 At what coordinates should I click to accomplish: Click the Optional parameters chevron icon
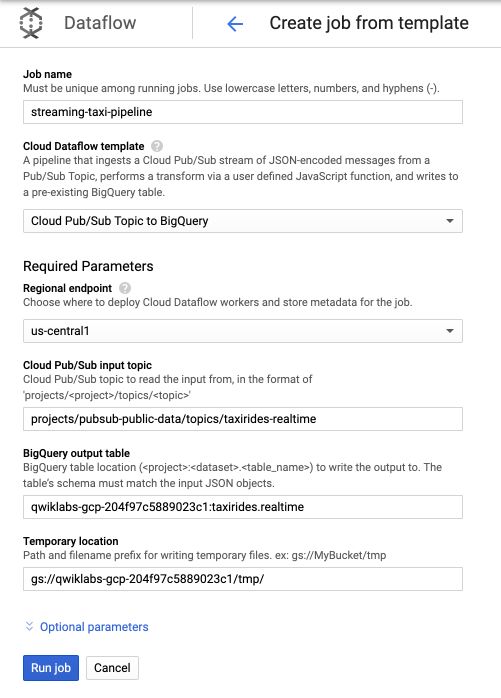(x=29, y=626)
